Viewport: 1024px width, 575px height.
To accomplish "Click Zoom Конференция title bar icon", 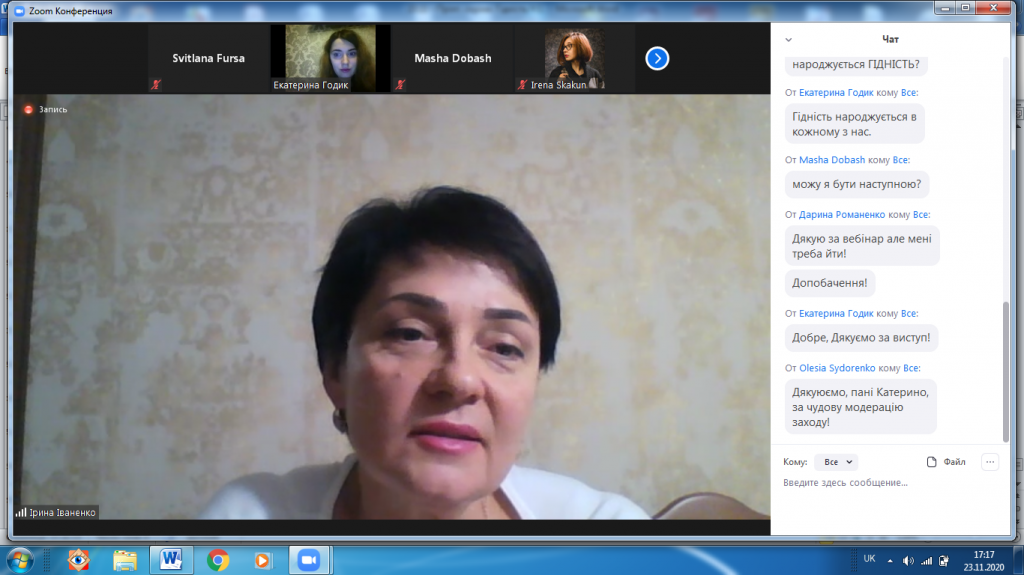I will click(x=20, y=11).
